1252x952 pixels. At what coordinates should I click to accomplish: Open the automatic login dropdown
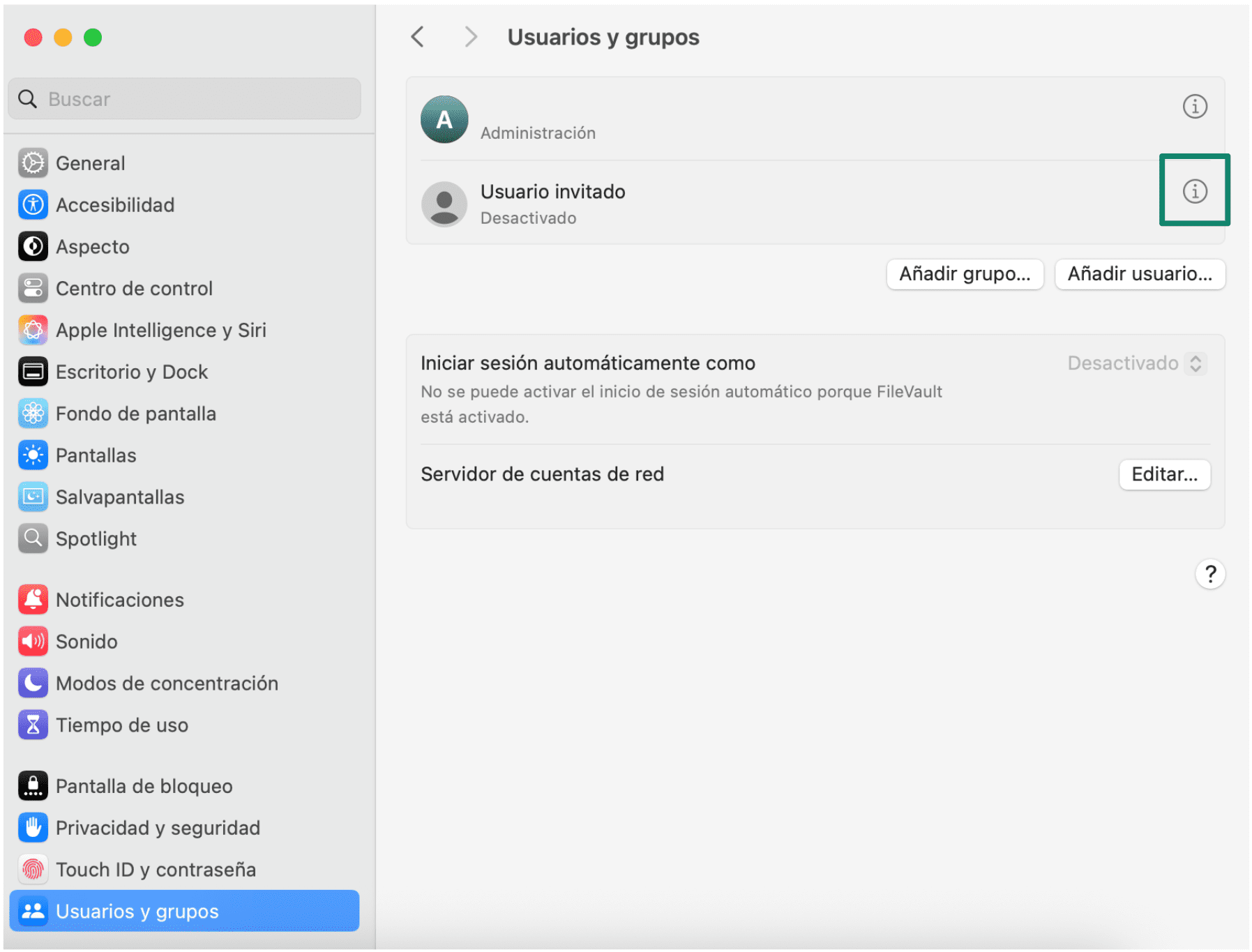click(x=1135, y=363)
